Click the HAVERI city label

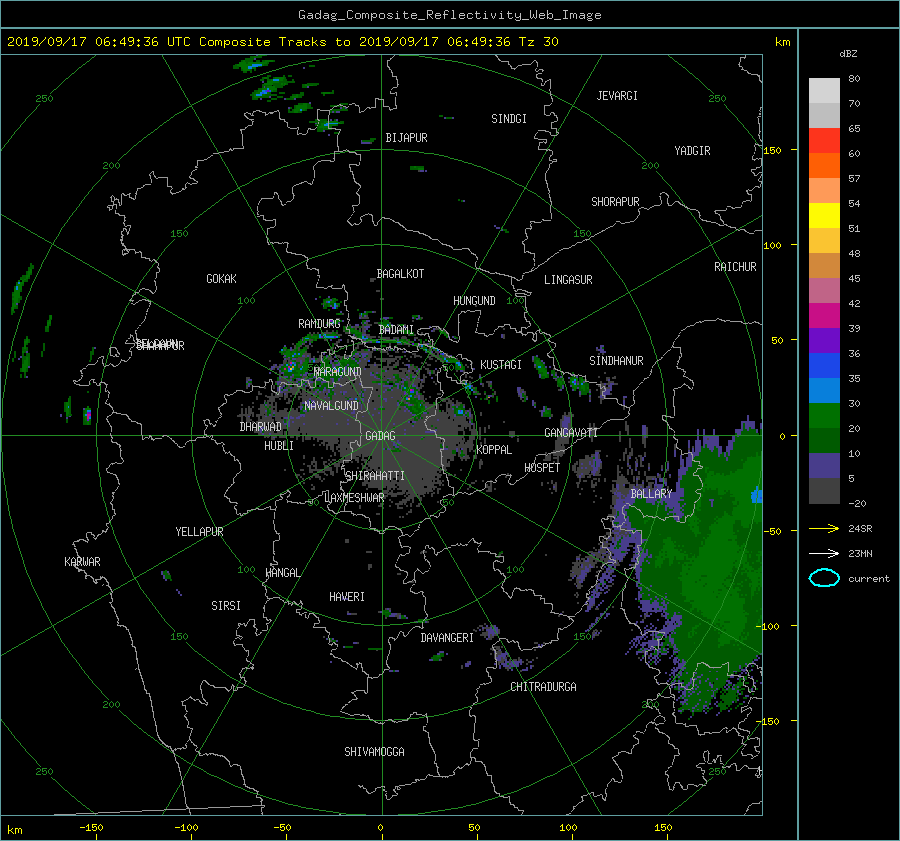coord(347,597)
